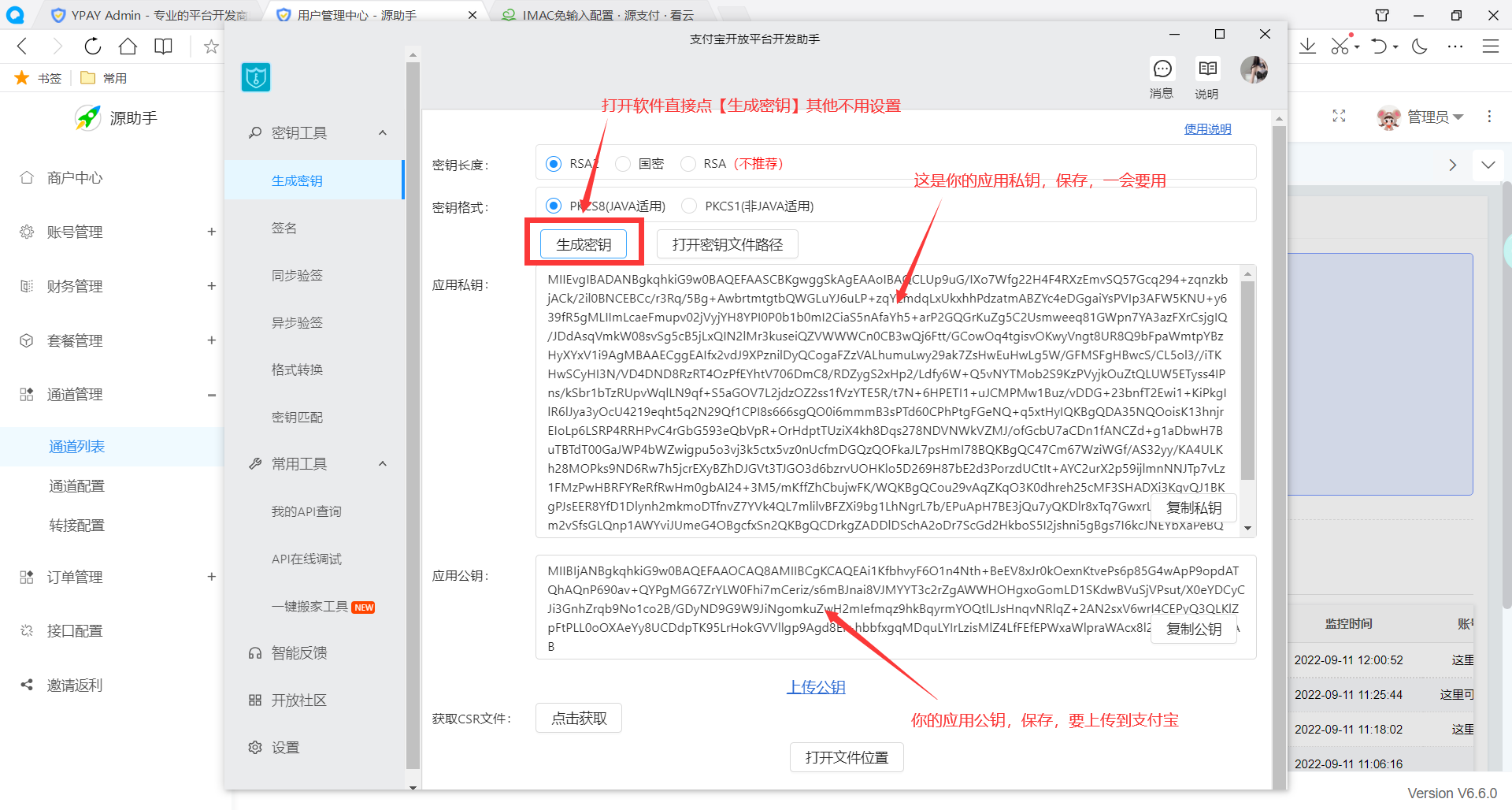Click the bookmark star icon in address bar
This screenshot has width=1512, height=810.
click(x=210, y=46)
